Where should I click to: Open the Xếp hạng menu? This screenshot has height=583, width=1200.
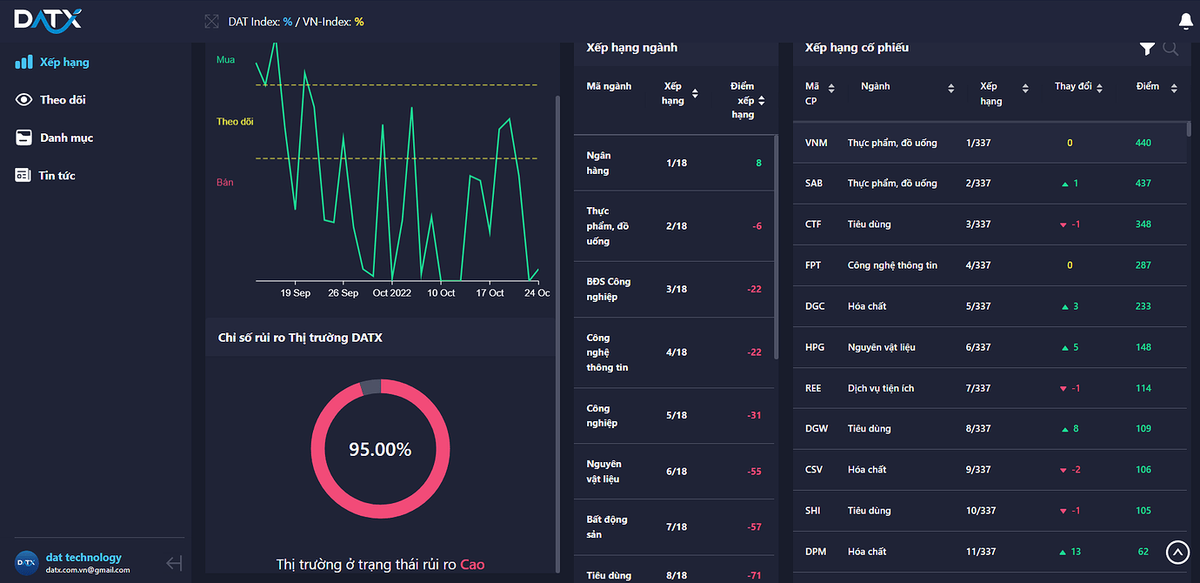64,62
